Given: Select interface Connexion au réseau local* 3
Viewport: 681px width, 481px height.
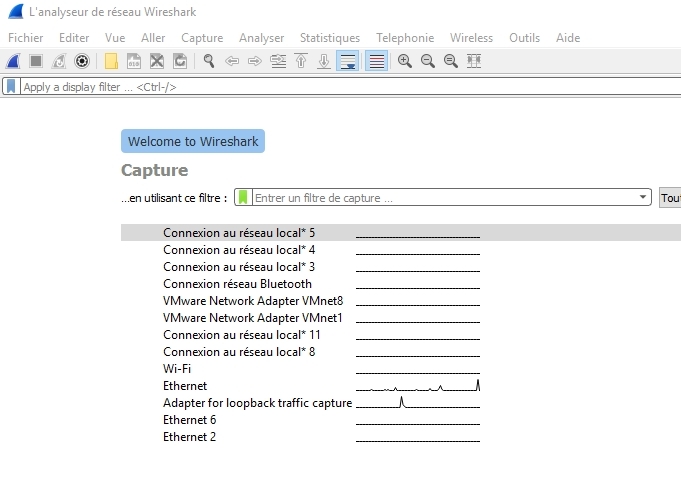Looking at the screenshot, I should [239, 267].
